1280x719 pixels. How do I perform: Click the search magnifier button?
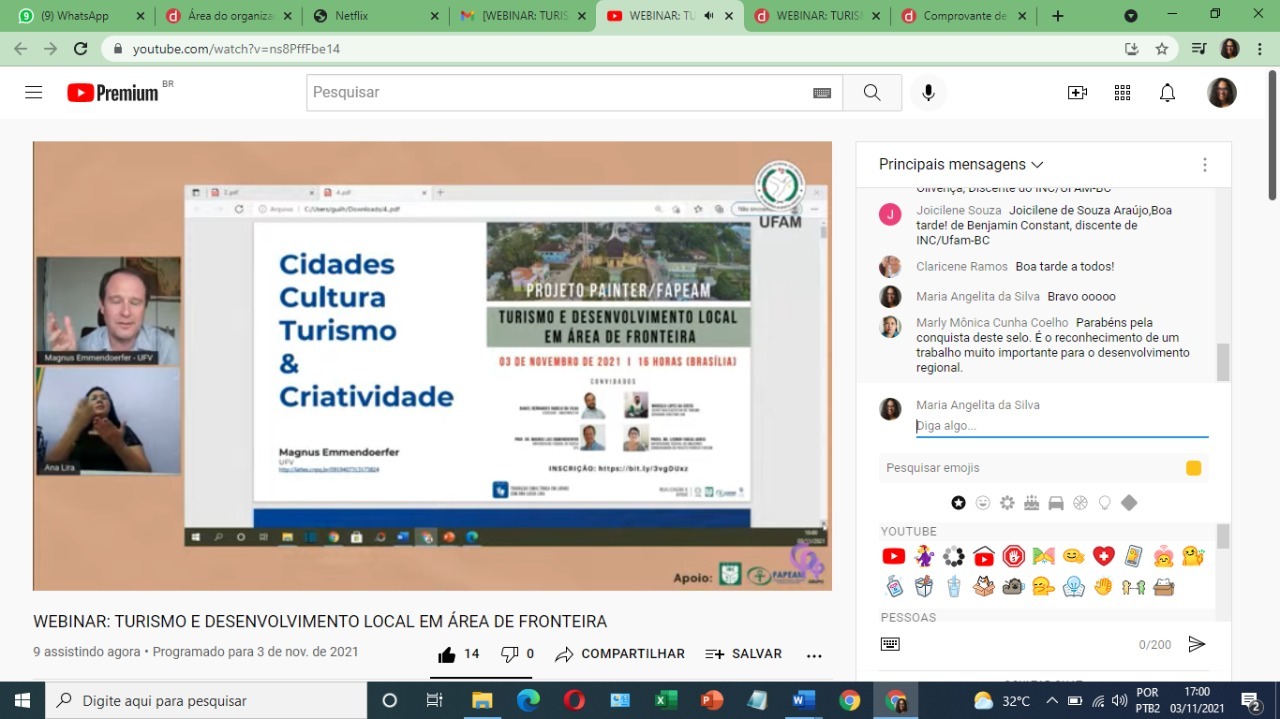click(x=872, y=93)
